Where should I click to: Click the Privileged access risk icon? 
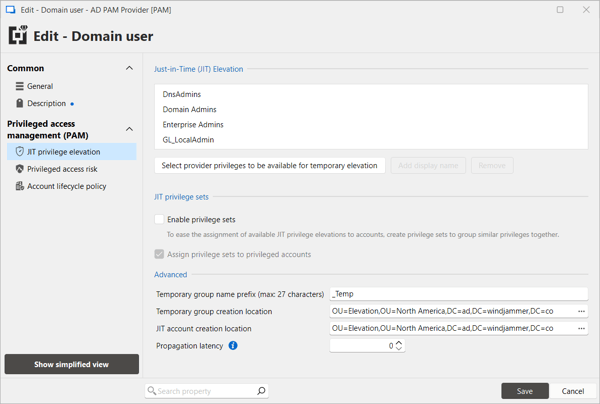click(20, 169)
